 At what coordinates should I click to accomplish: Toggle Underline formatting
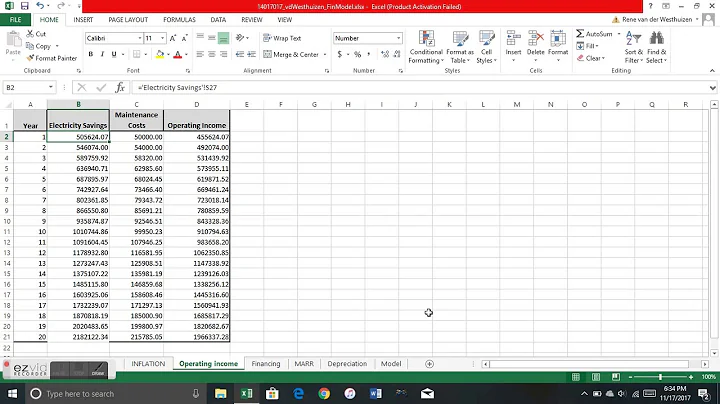tap(114, 54)
